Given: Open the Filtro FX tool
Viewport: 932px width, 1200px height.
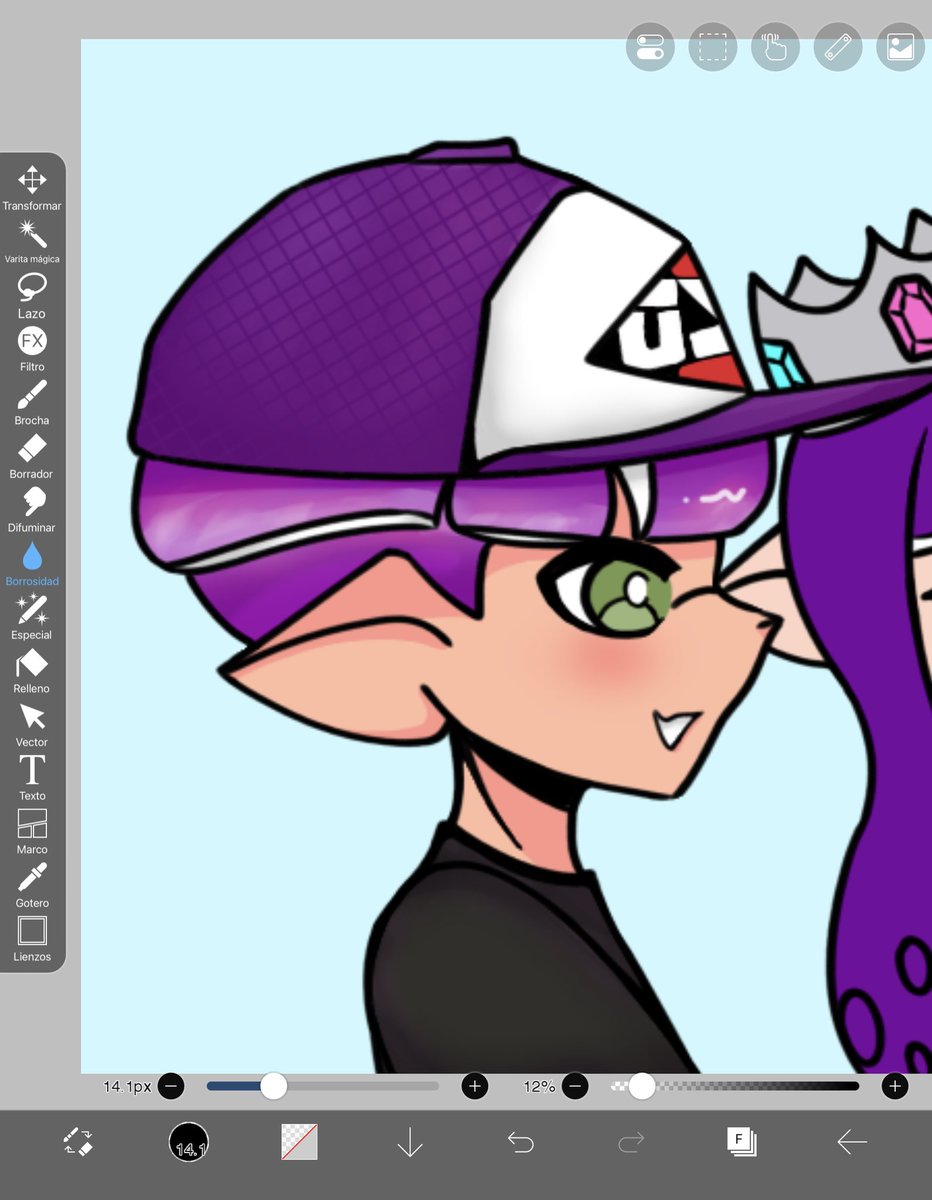Looking at the screenshot, I should [32, 349].
